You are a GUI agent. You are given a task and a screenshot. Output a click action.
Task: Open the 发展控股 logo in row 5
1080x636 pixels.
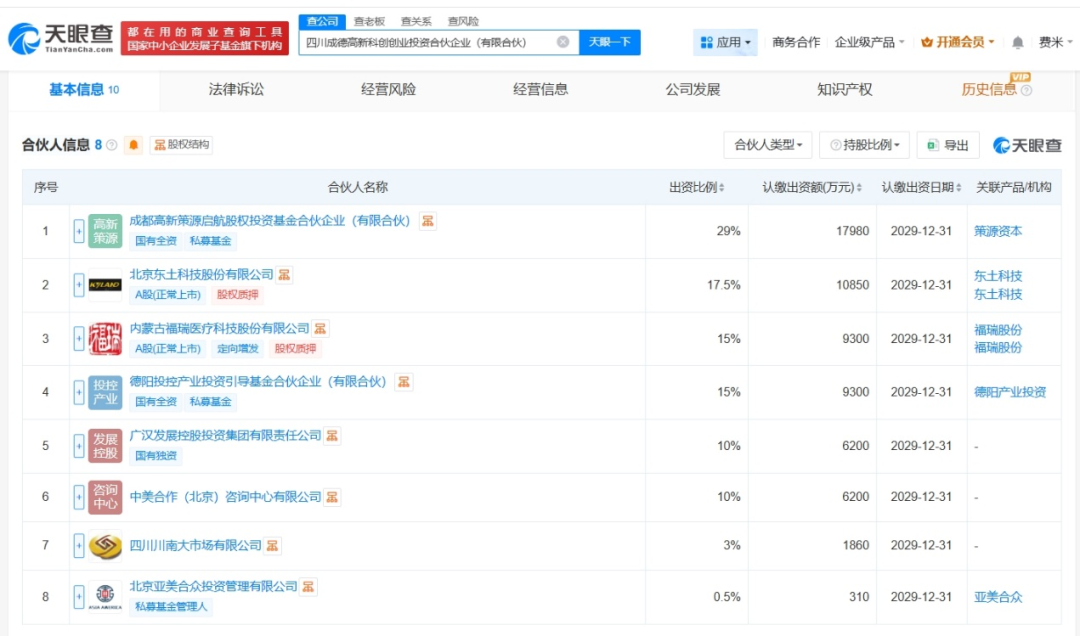click(105, 446)
